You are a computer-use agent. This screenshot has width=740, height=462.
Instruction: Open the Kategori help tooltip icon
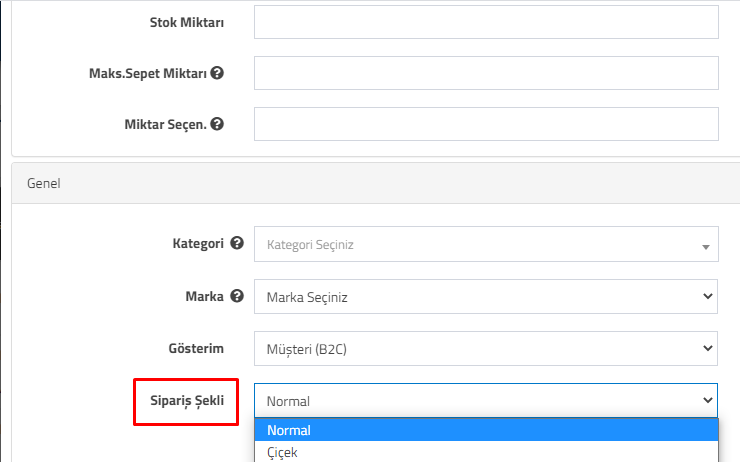[237, 243]
